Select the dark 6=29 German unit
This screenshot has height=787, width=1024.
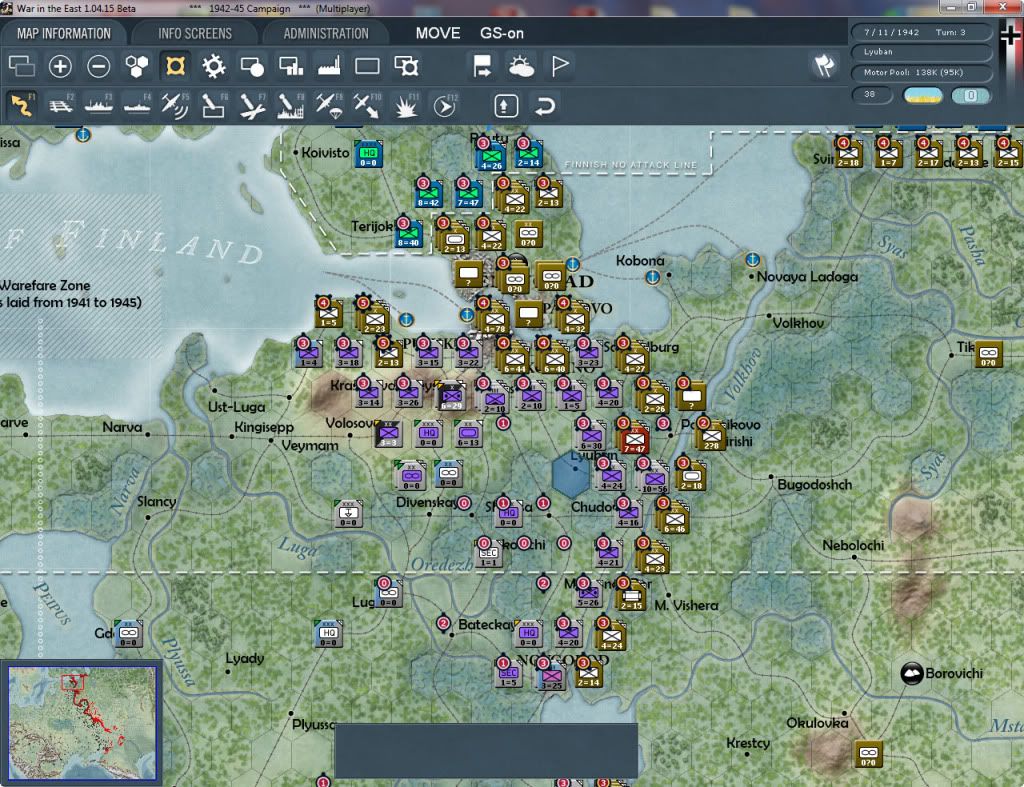(x=451, y=396)
